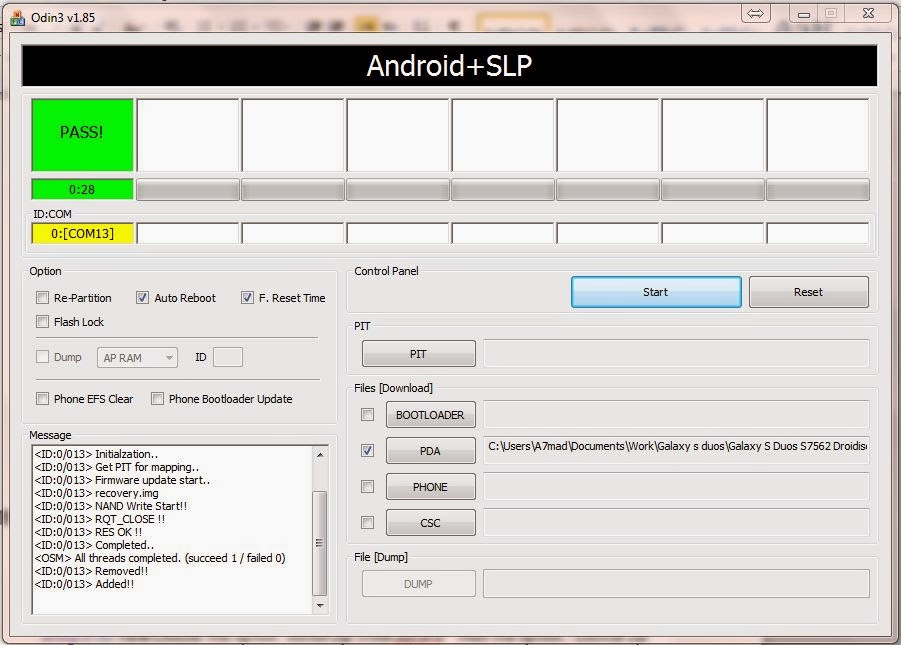This screenshot has width=901, height=645.
Task: Minimize the Odin3 window
Action: 803,14
